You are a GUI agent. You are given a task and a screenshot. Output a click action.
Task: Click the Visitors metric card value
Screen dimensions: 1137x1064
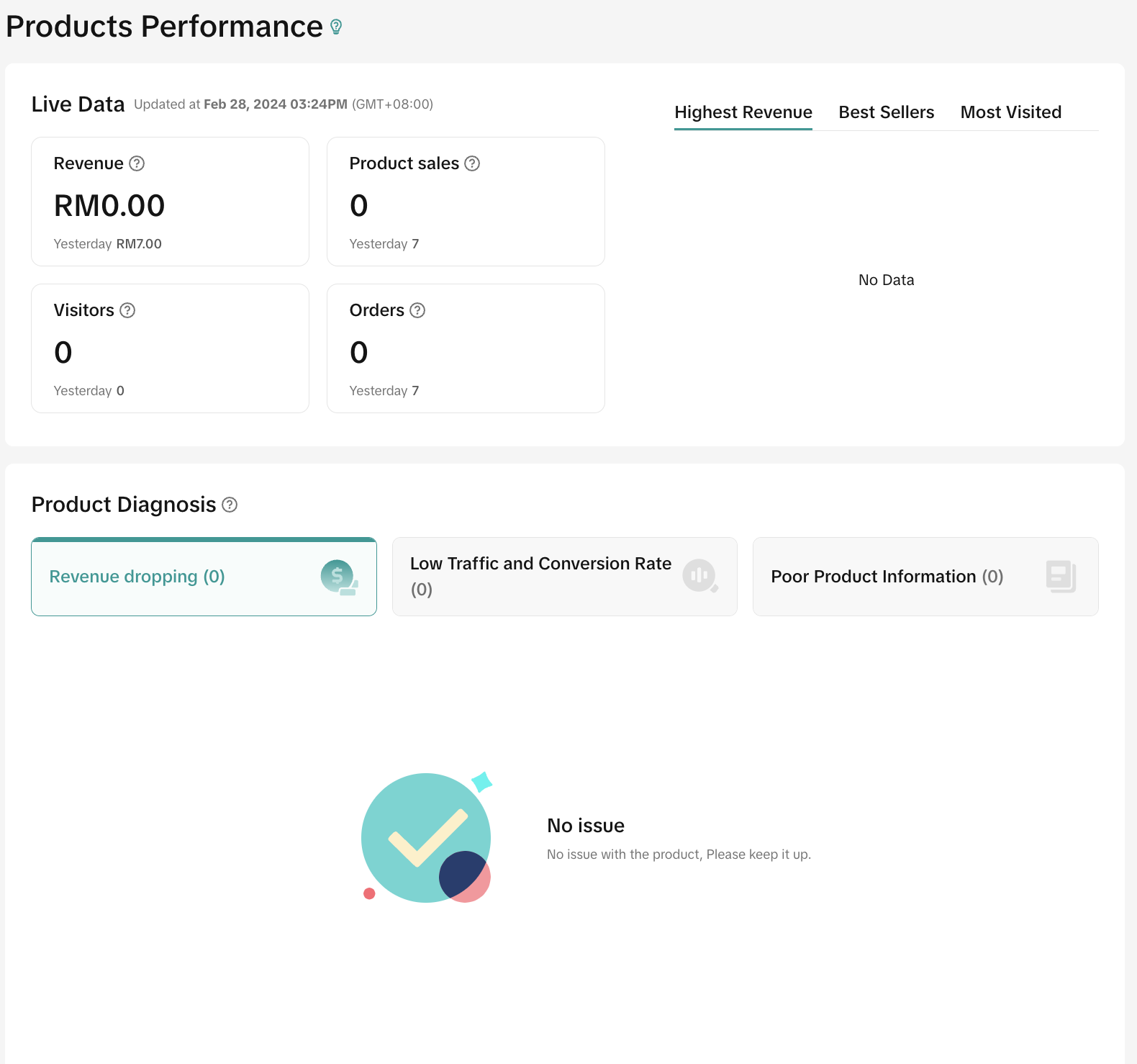click(63, 353)
